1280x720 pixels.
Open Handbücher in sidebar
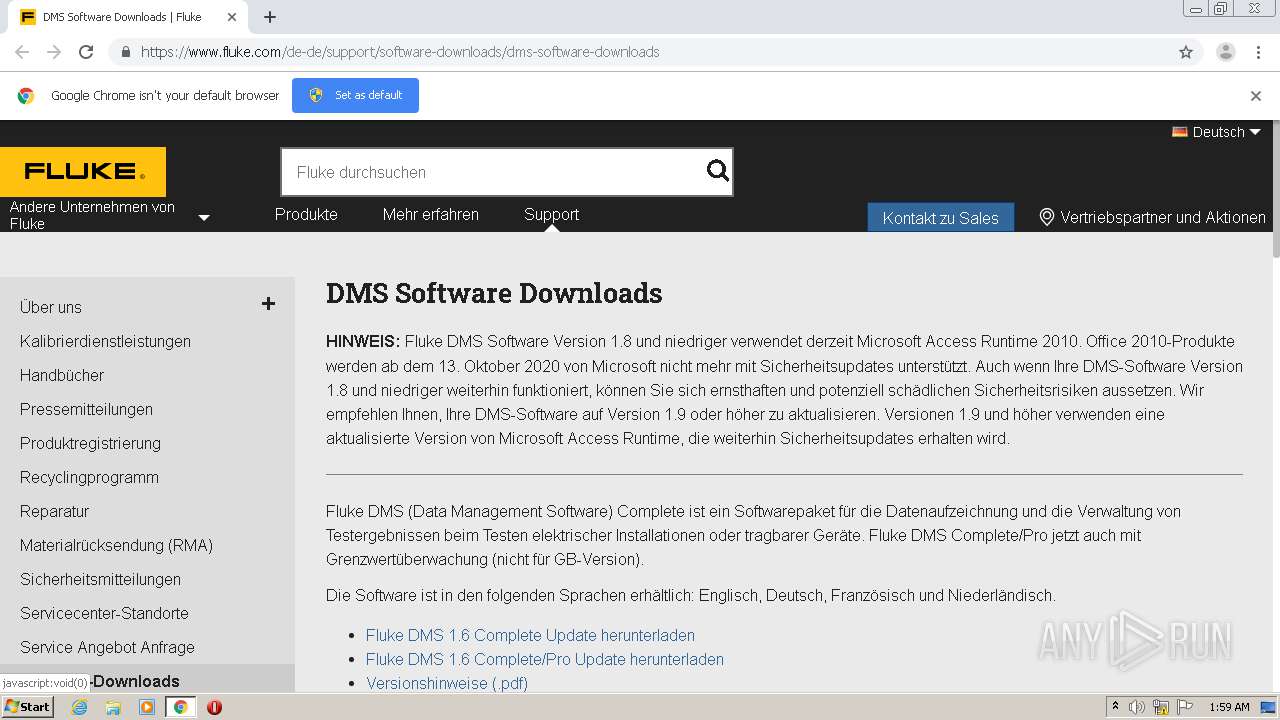coord(62,375)
